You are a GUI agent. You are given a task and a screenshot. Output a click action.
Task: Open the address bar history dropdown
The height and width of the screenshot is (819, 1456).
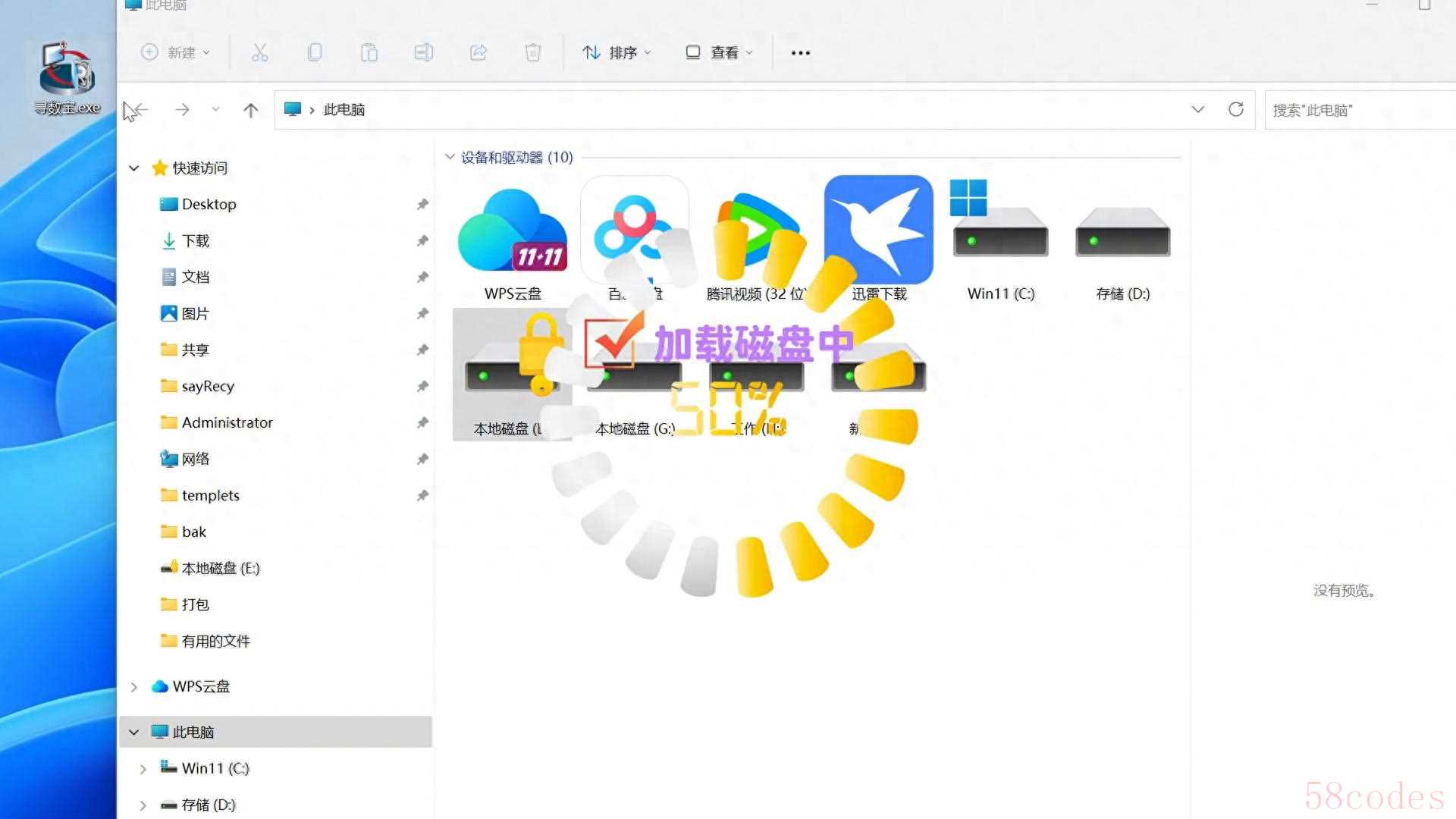click(x=1197, y=110)
